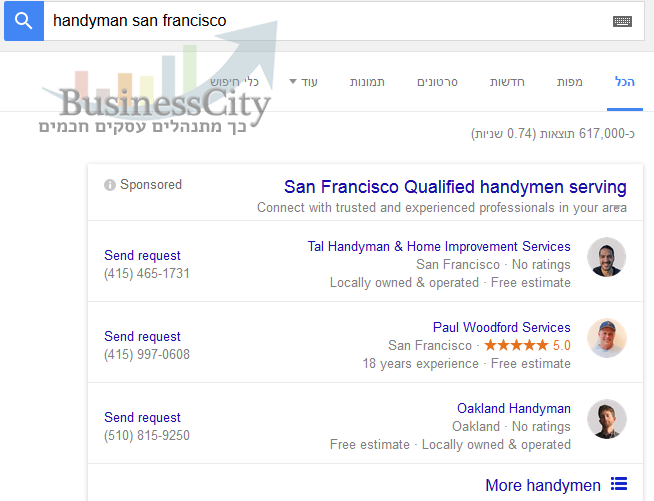Switch to the מפות tab
This screenshot has width=654, height=501.
point(569,82)
